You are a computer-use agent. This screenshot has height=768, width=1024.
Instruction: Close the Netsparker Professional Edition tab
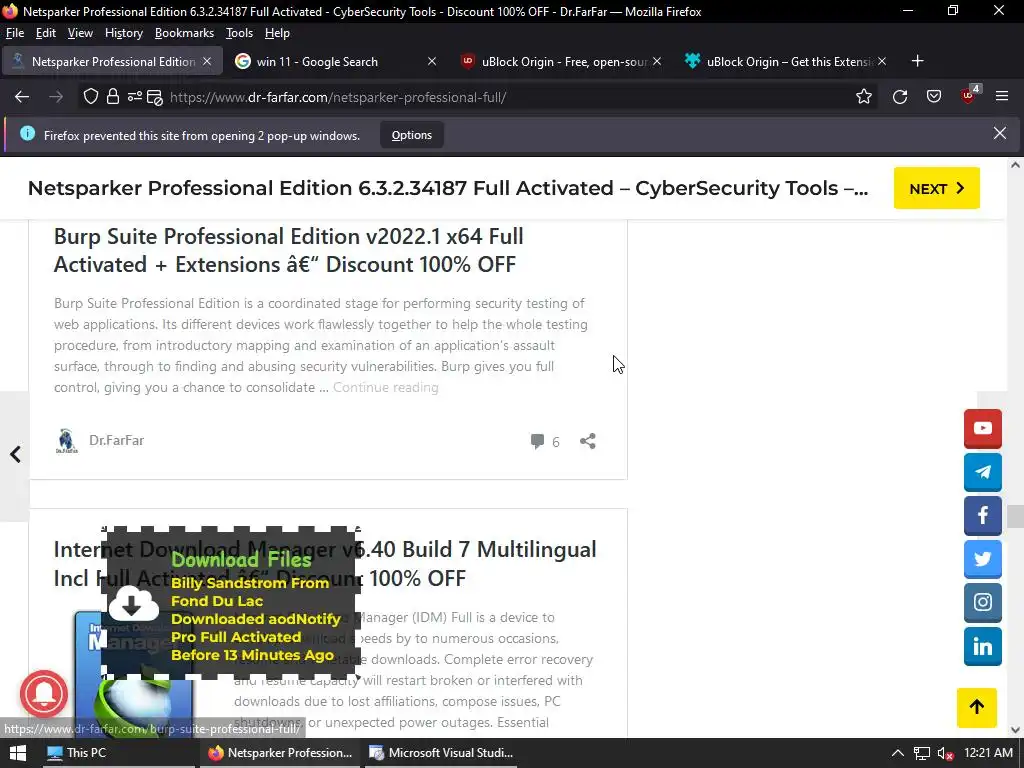[207, 61]
